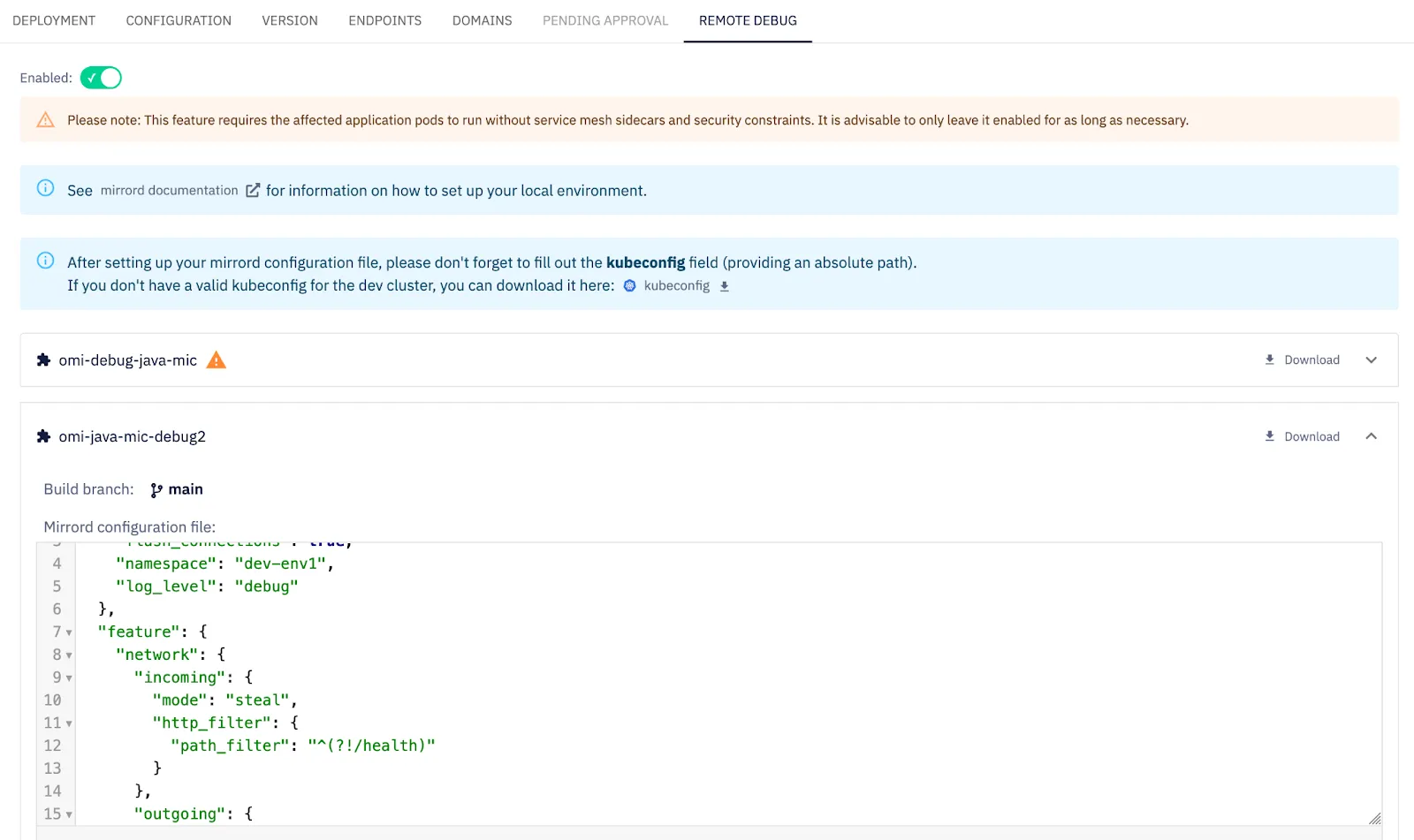Click the puzzle icon for omi-java-mic-debug2
Screen dimensions: 1414x840
pos(43,436)
